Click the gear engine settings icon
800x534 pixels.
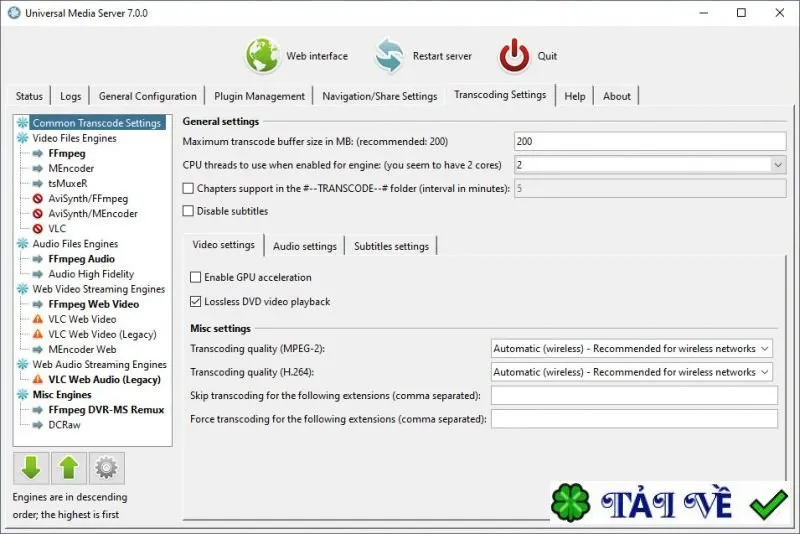(106, 468)
